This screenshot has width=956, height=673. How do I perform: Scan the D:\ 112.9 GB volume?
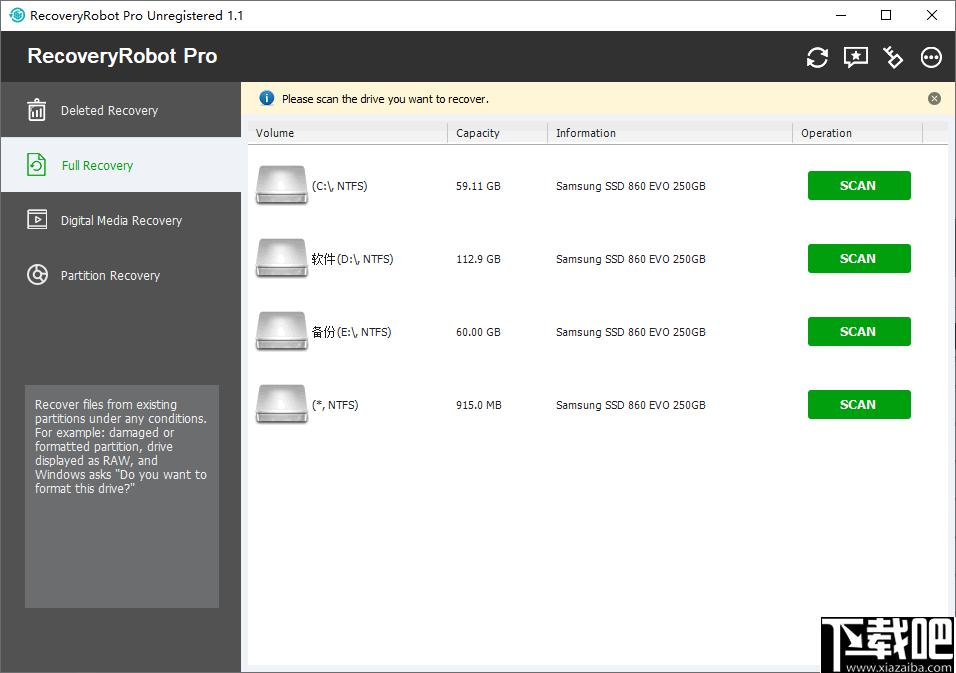[859, 258]
